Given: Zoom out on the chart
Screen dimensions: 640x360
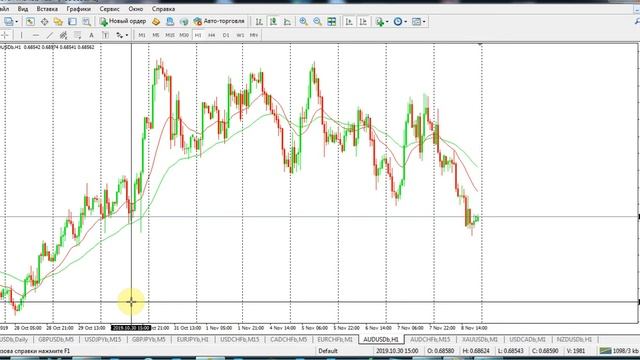Looking at the screenshot, I should [x=318, y=22].
